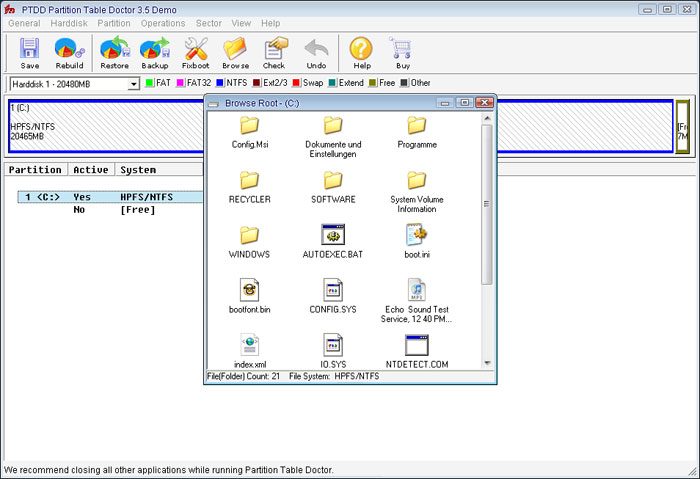Image resolution: width=700 pixels, height=479 pixels.
Task: Select the boot.ini file
Action: (x=417, y=242)
